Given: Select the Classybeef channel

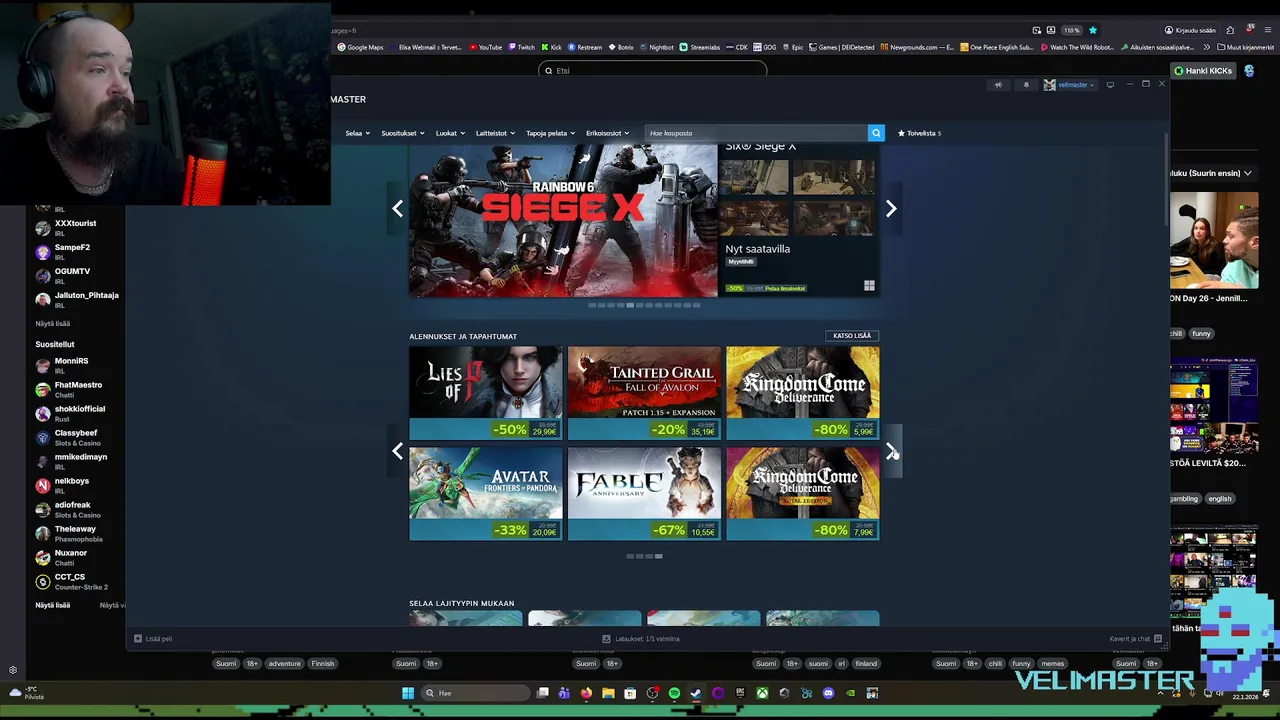Looking at the screenshot, I should pos(75,437).
